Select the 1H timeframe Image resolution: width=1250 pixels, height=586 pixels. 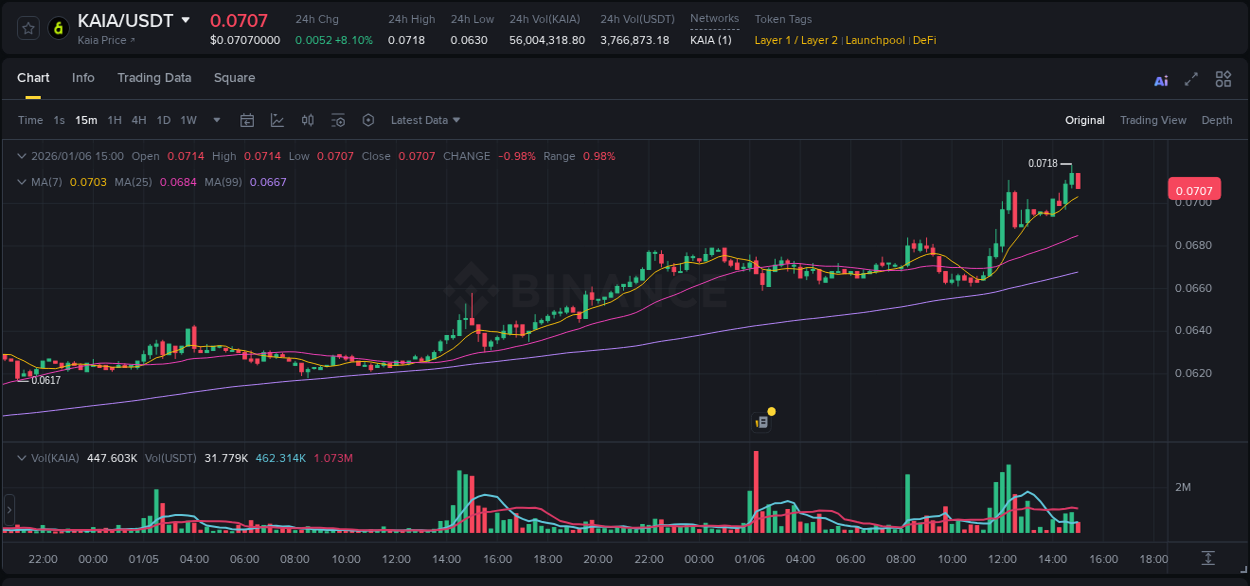coord(113,120)
